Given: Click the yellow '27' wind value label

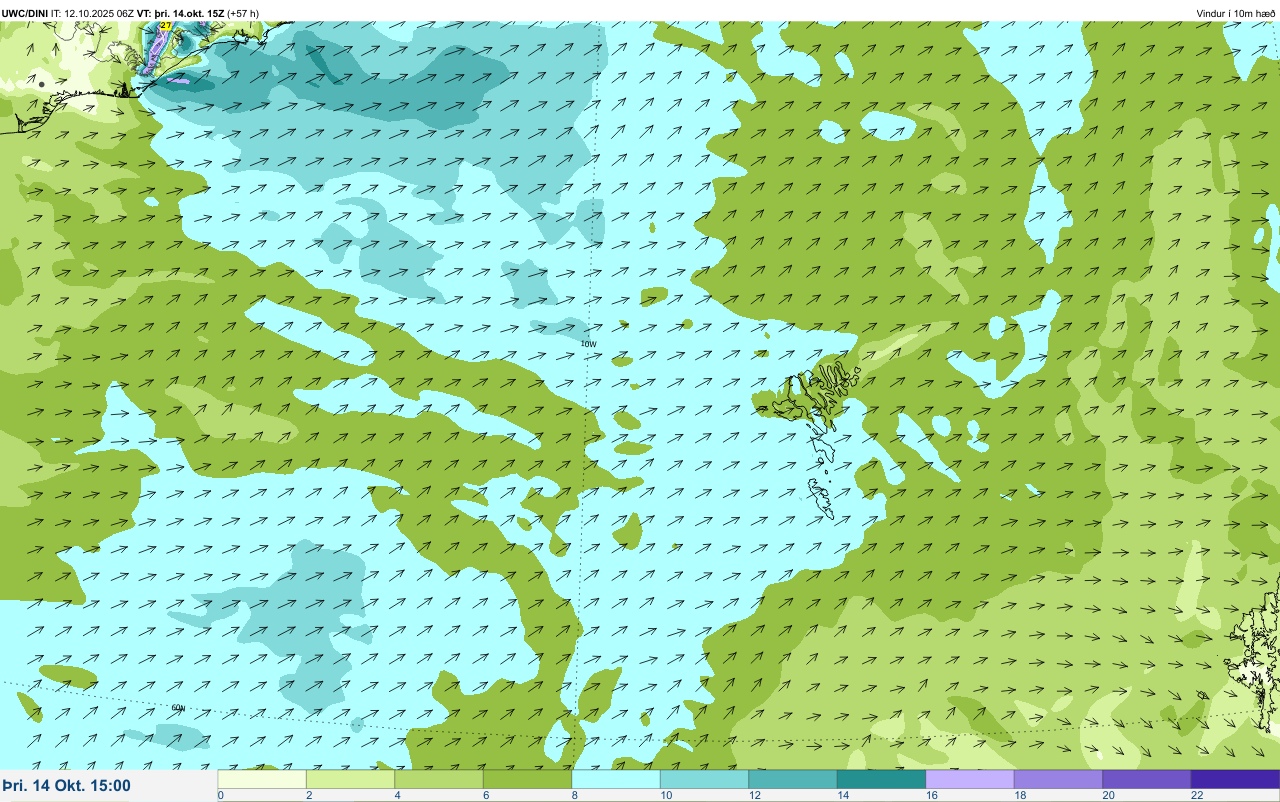Looking at the screenshot, I should click(x=165, y=26).
